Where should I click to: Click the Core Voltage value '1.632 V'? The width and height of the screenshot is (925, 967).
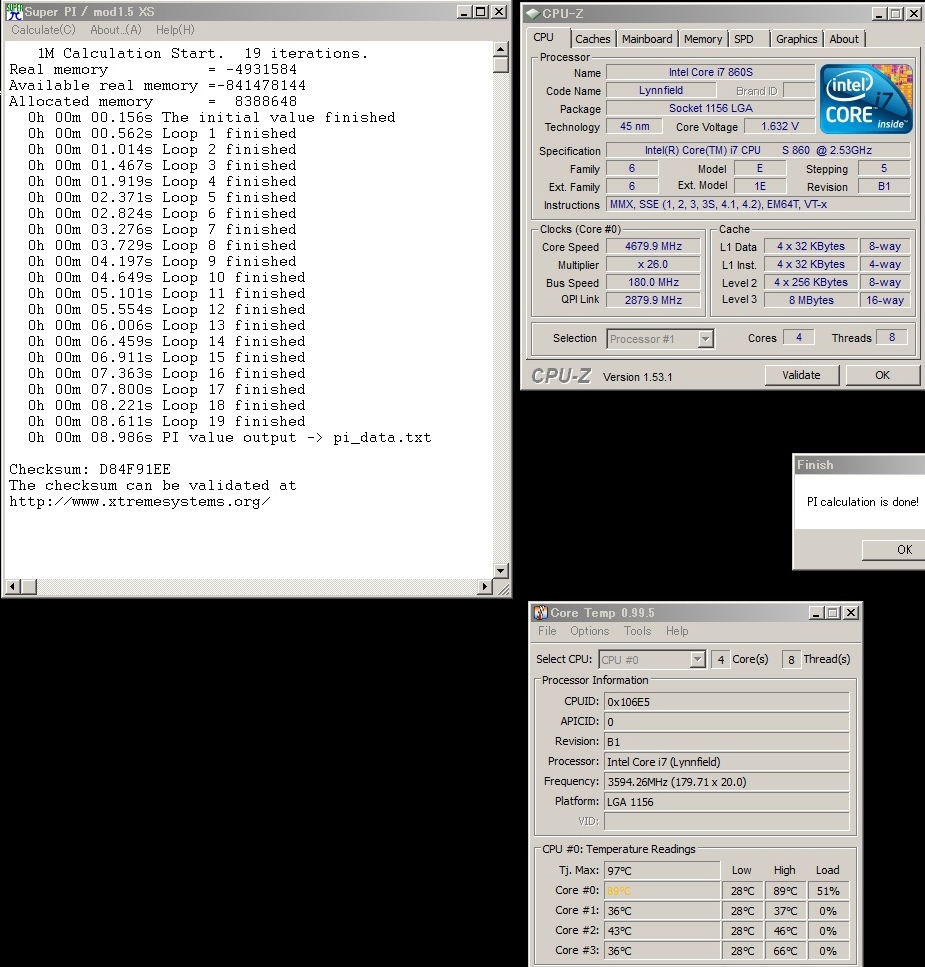(x=779, y=126)
